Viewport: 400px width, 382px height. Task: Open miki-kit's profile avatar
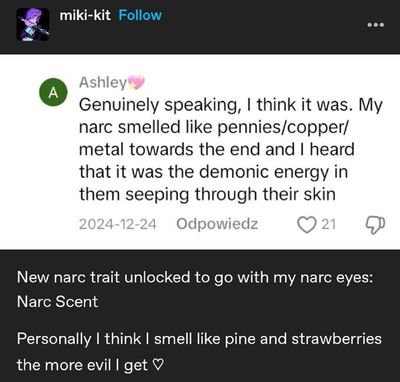(33, 24)
